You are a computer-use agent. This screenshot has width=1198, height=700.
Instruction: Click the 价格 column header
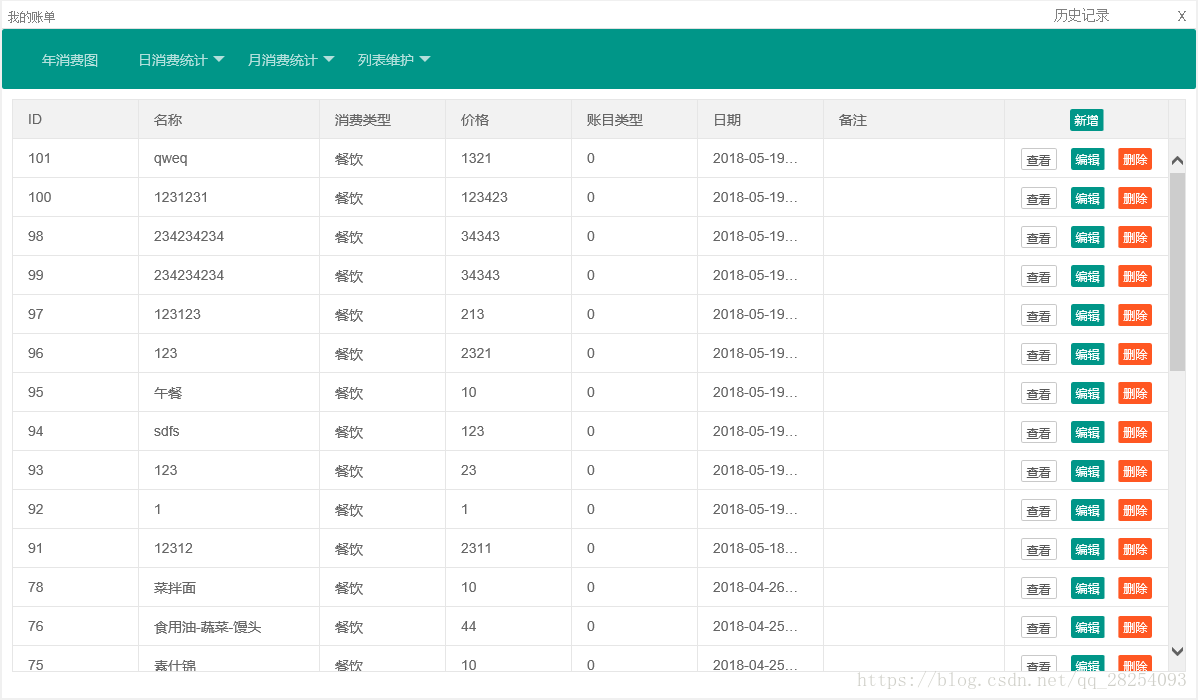[475, 120]
